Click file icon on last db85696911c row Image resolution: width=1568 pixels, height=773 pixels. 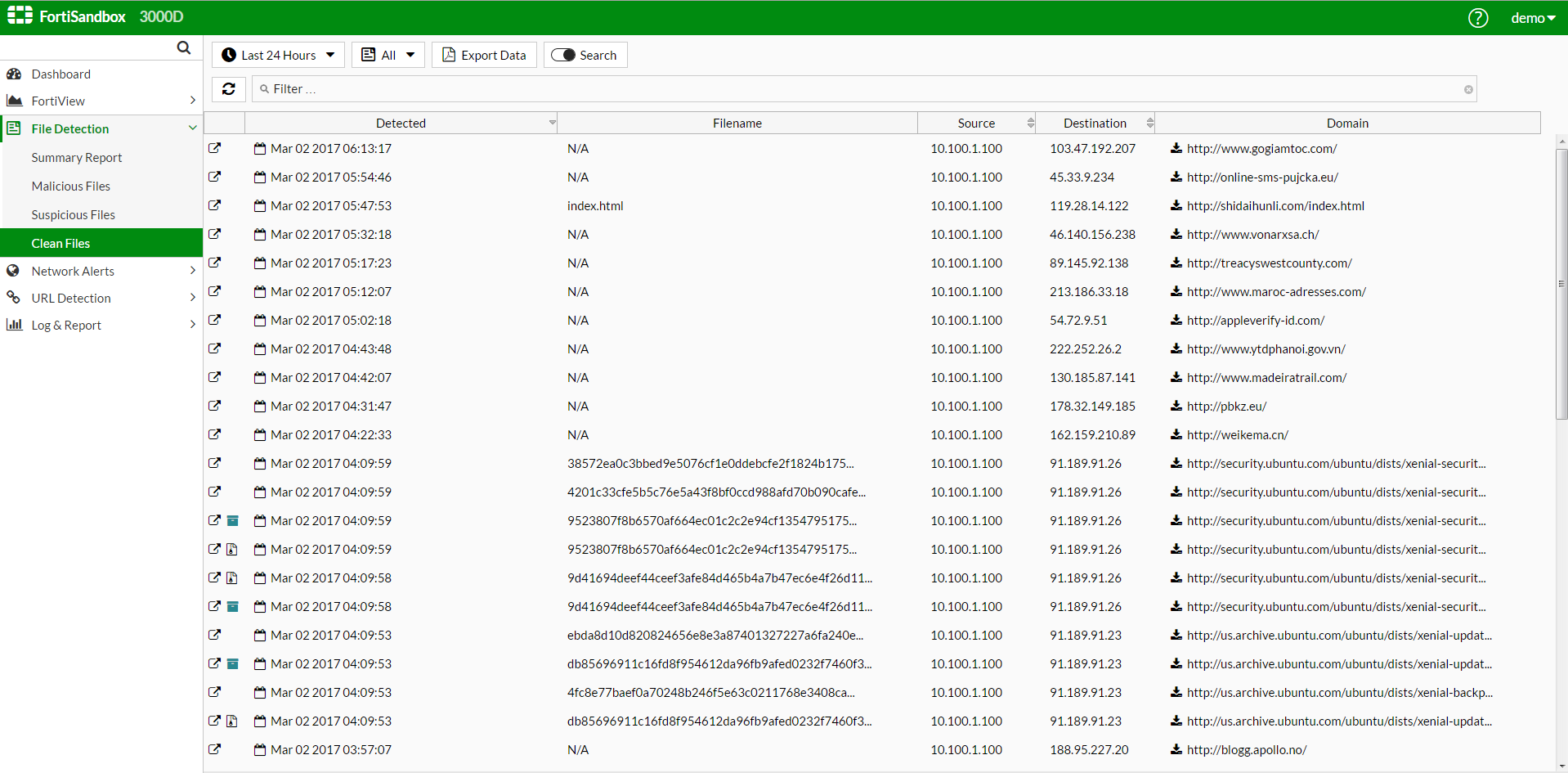[x=232, y=721]
